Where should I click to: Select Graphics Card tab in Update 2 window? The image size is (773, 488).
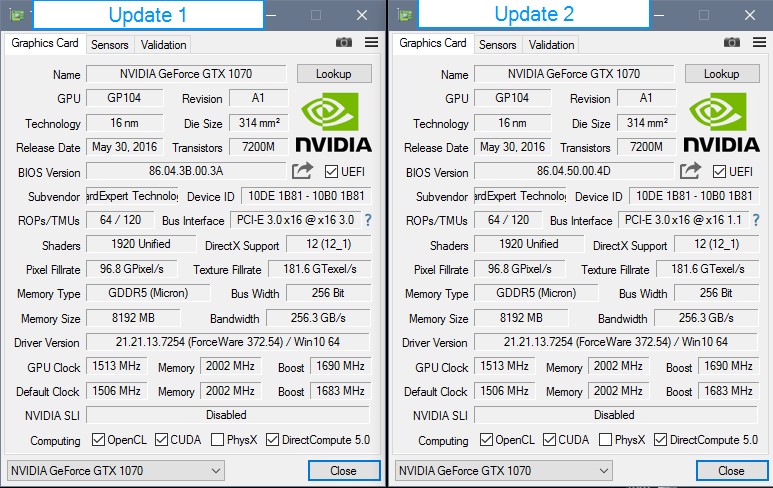click(433, 43)
